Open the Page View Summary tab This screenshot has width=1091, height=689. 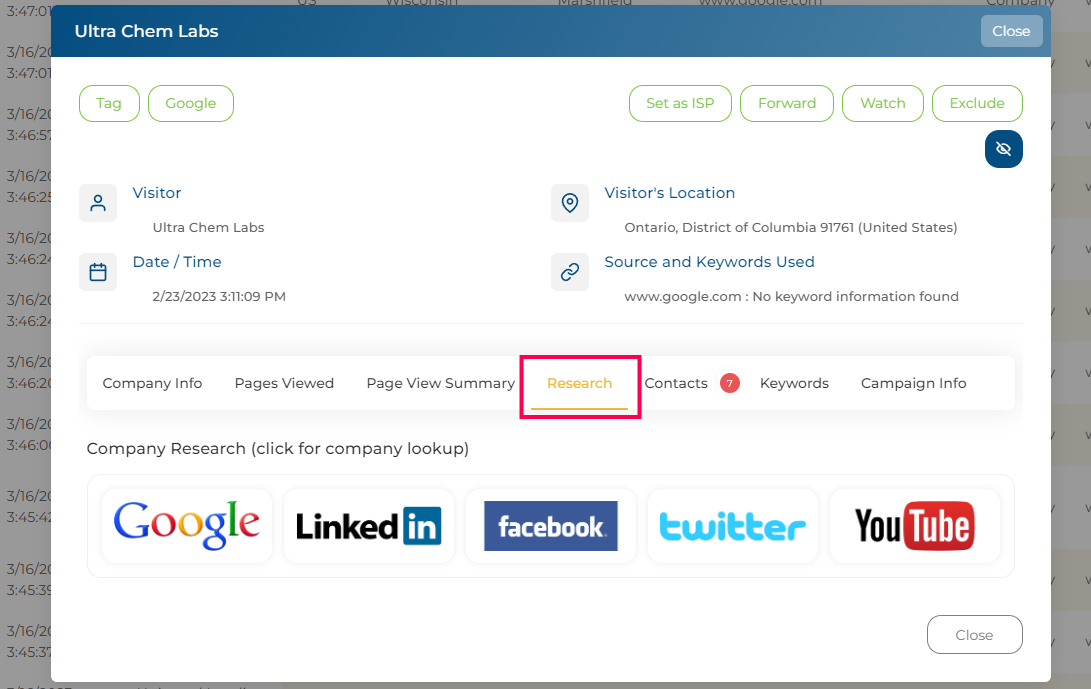[440, 383]
